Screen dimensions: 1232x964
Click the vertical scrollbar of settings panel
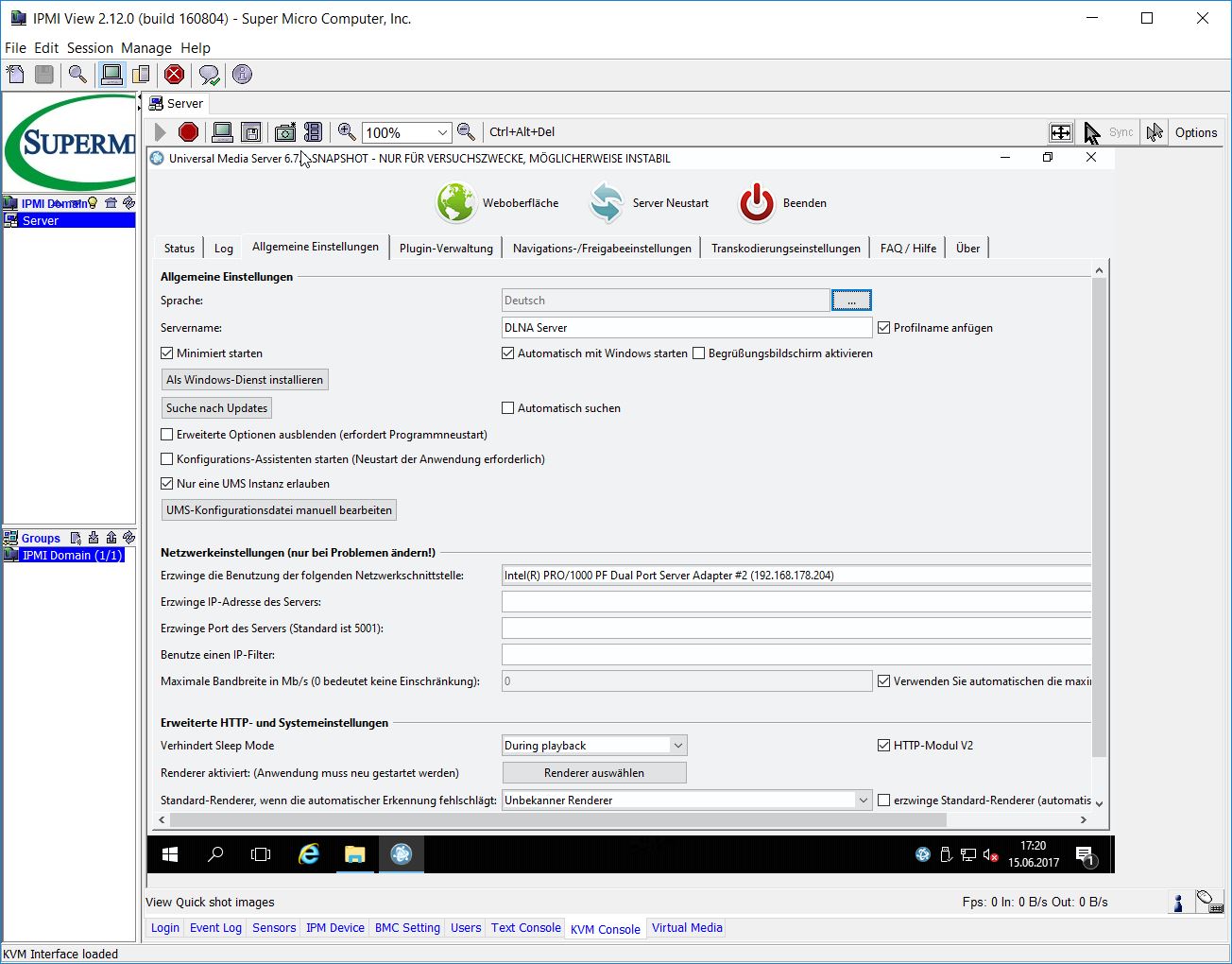click(x=1099, y=518)
